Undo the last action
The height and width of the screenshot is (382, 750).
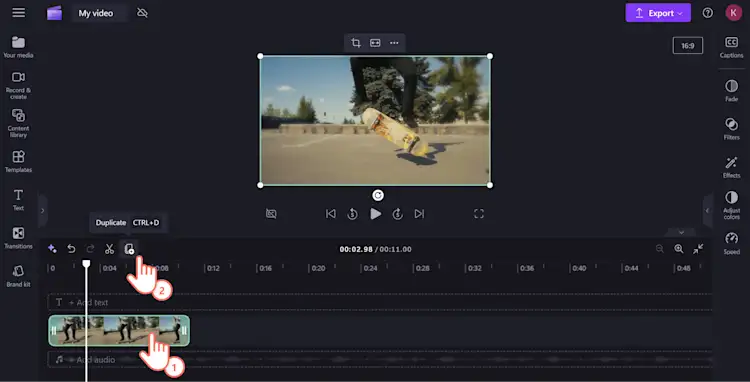coord(71,249)
